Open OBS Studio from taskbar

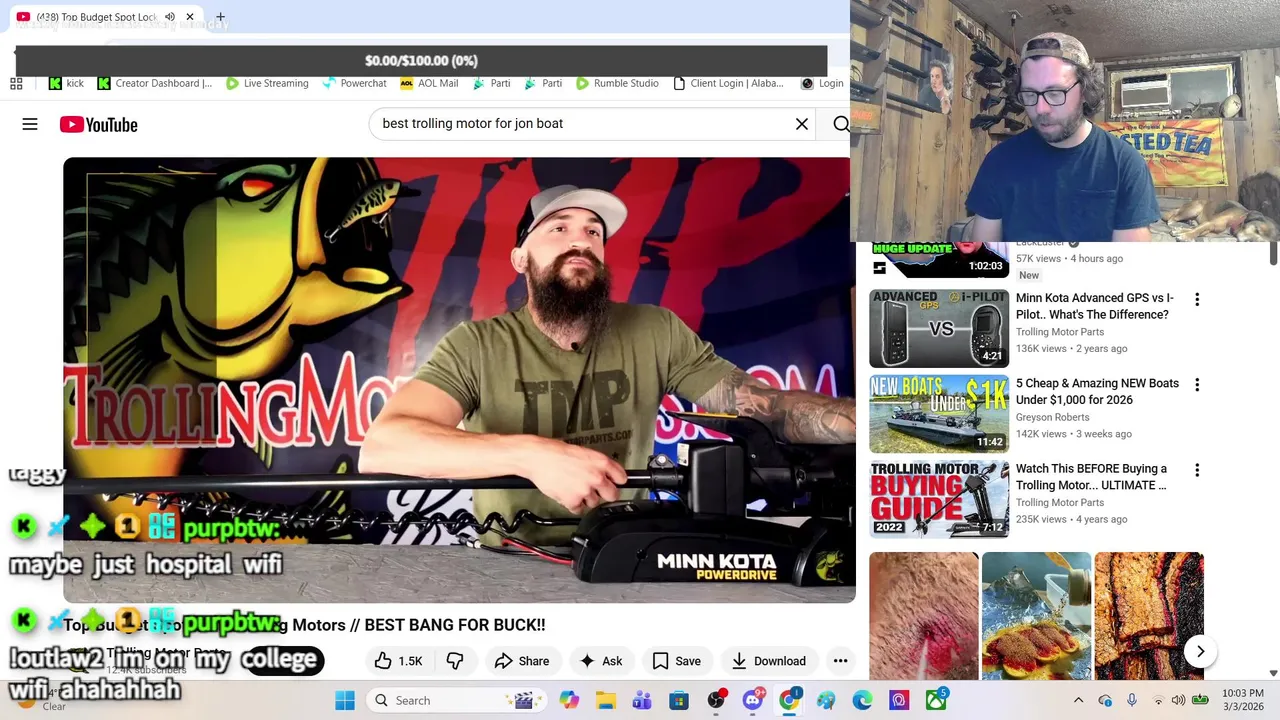716,700
